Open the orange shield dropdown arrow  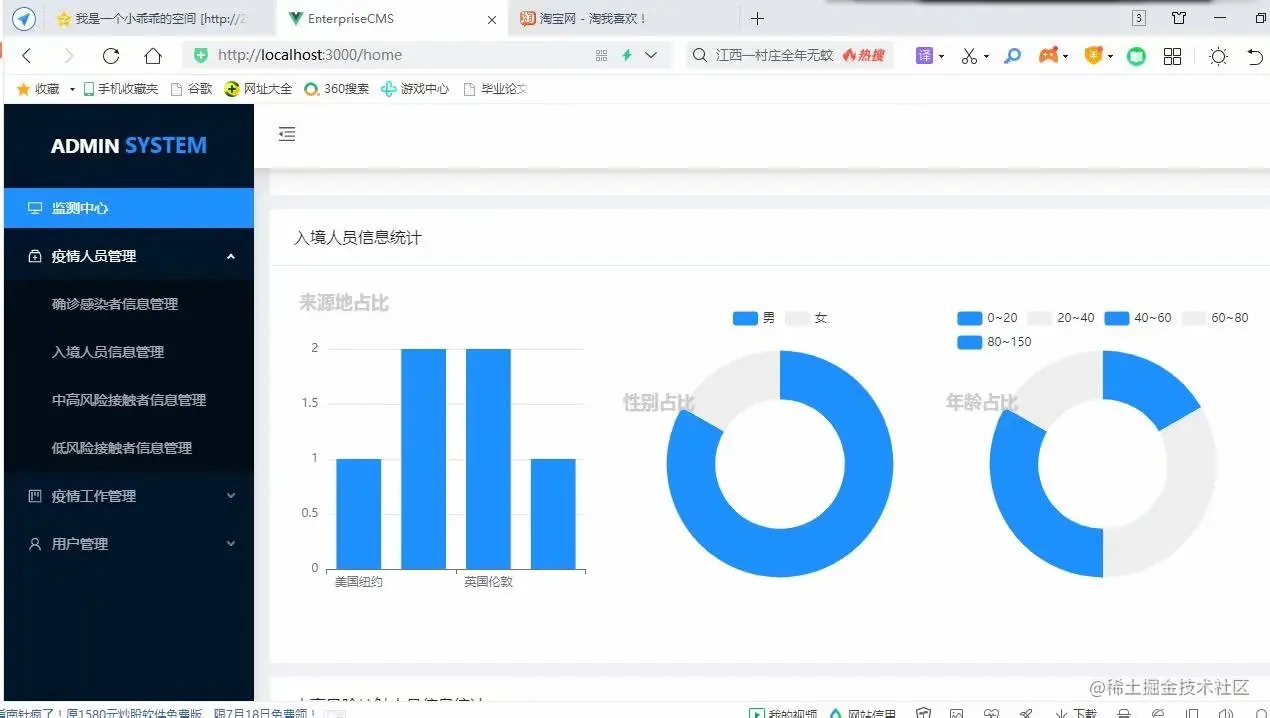pos(1110,57)
